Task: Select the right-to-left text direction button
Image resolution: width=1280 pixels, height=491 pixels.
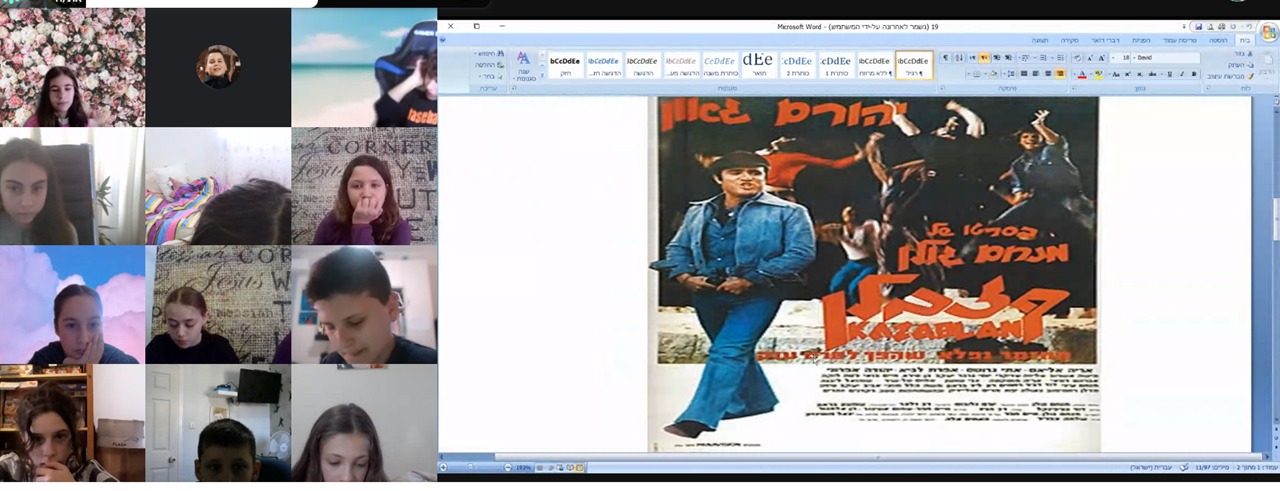Action: click(x=984, y=58)
